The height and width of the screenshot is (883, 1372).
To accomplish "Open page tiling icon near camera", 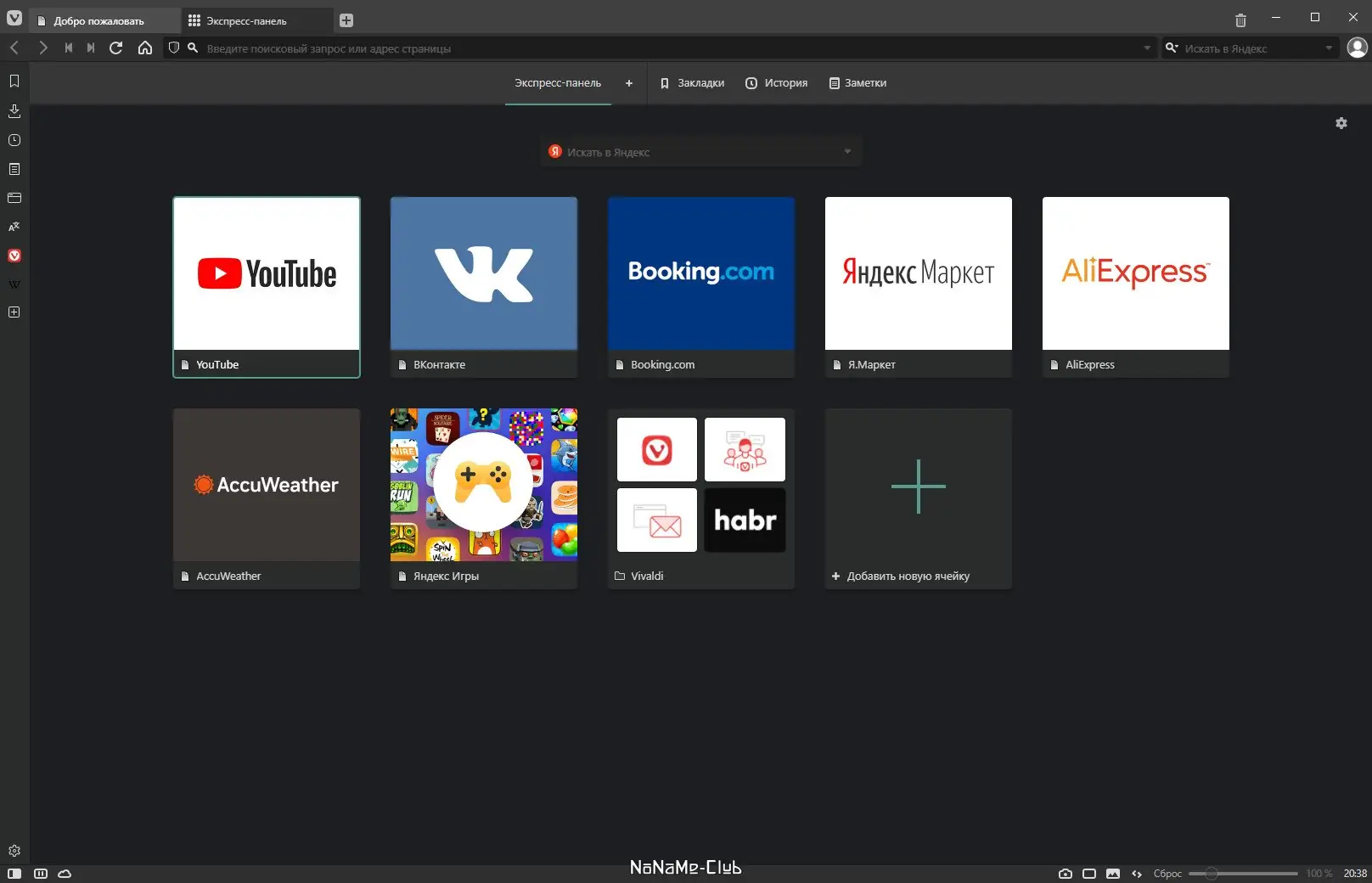I will 1089,873.
